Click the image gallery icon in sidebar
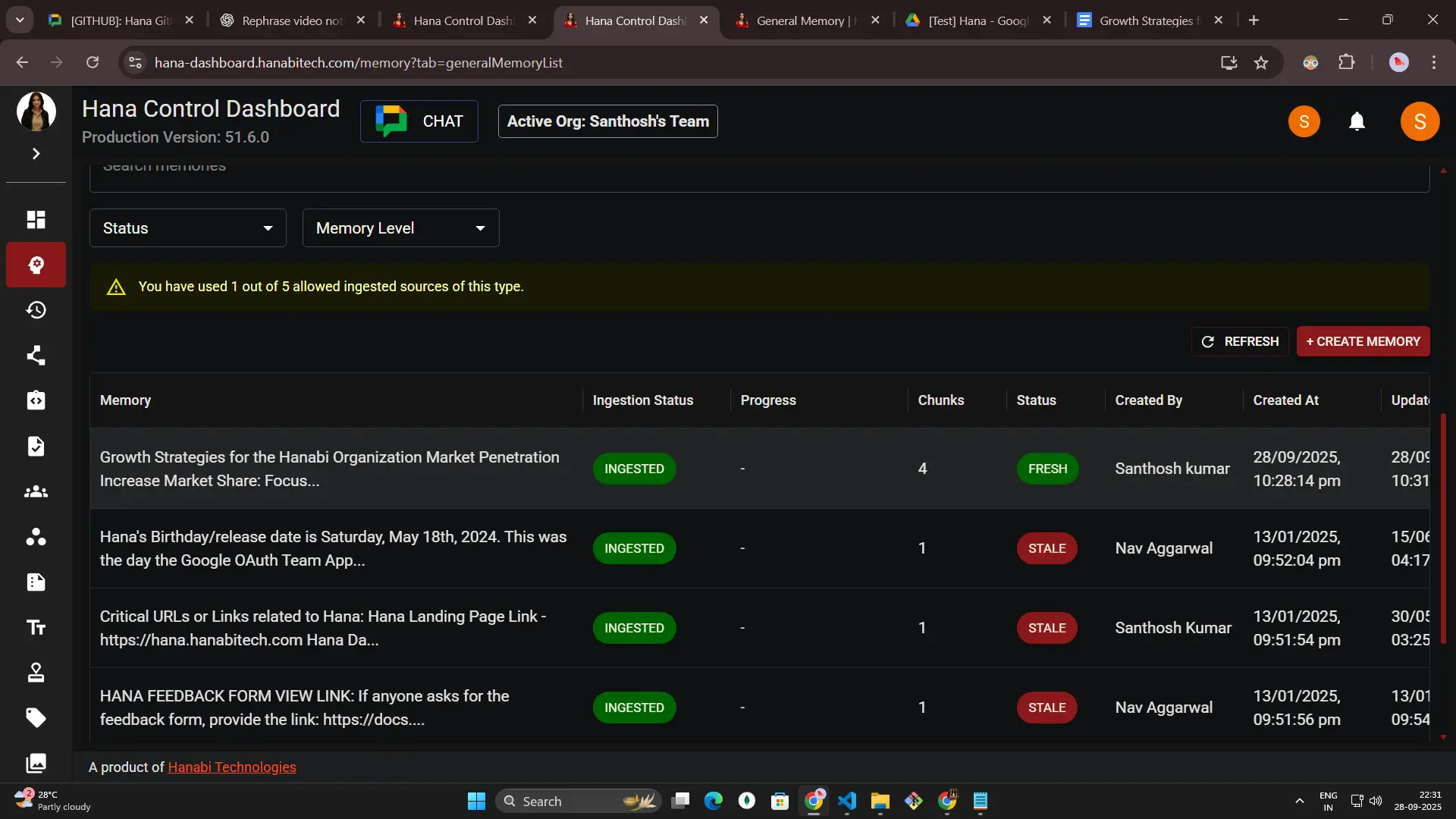 [x=36, y=762]
